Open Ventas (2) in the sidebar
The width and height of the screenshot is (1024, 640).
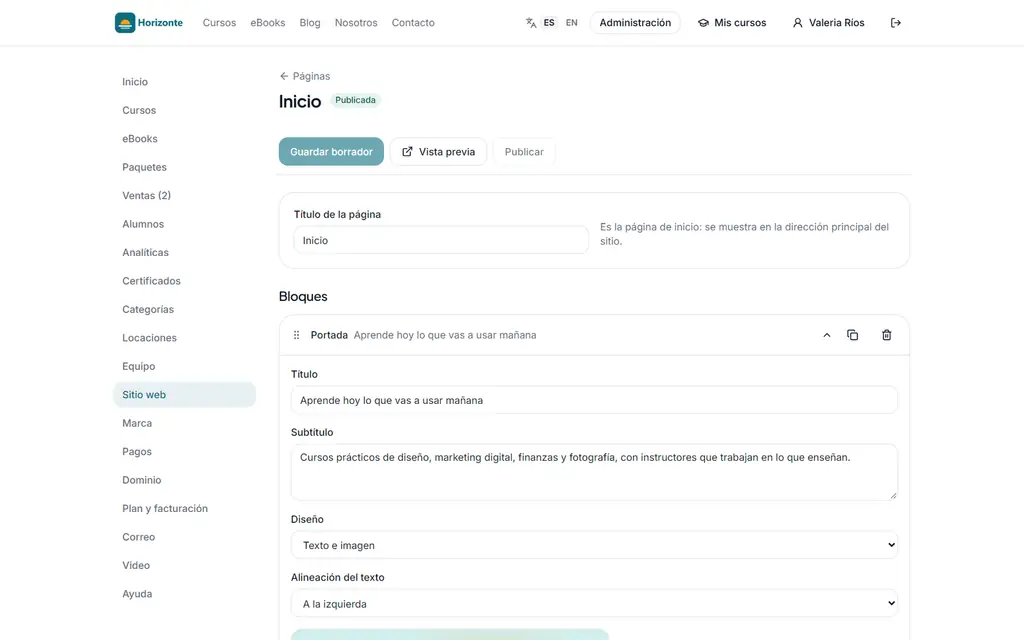184,195
